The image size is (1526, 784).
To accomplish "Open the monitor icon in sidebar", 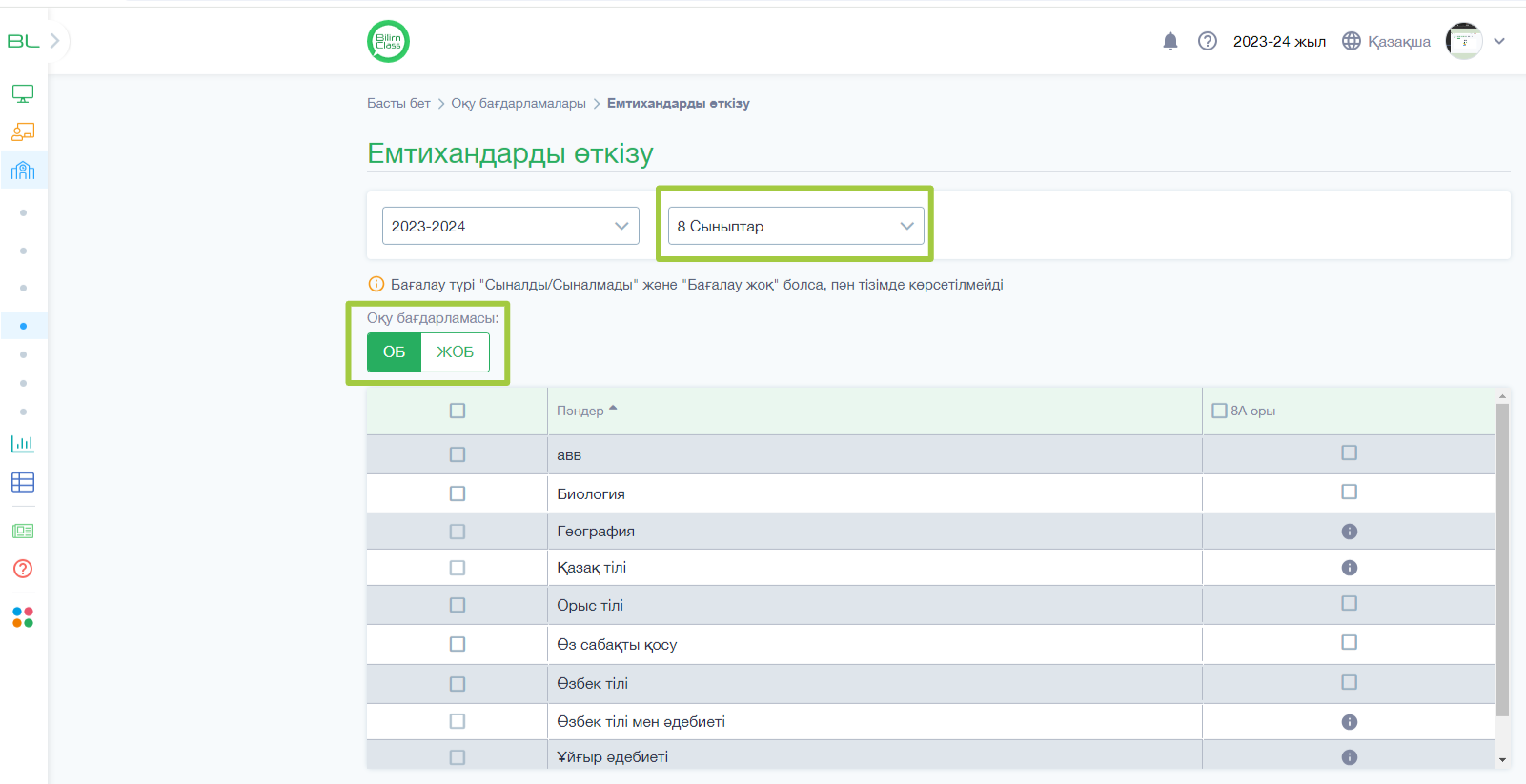I will coord(23,93).
